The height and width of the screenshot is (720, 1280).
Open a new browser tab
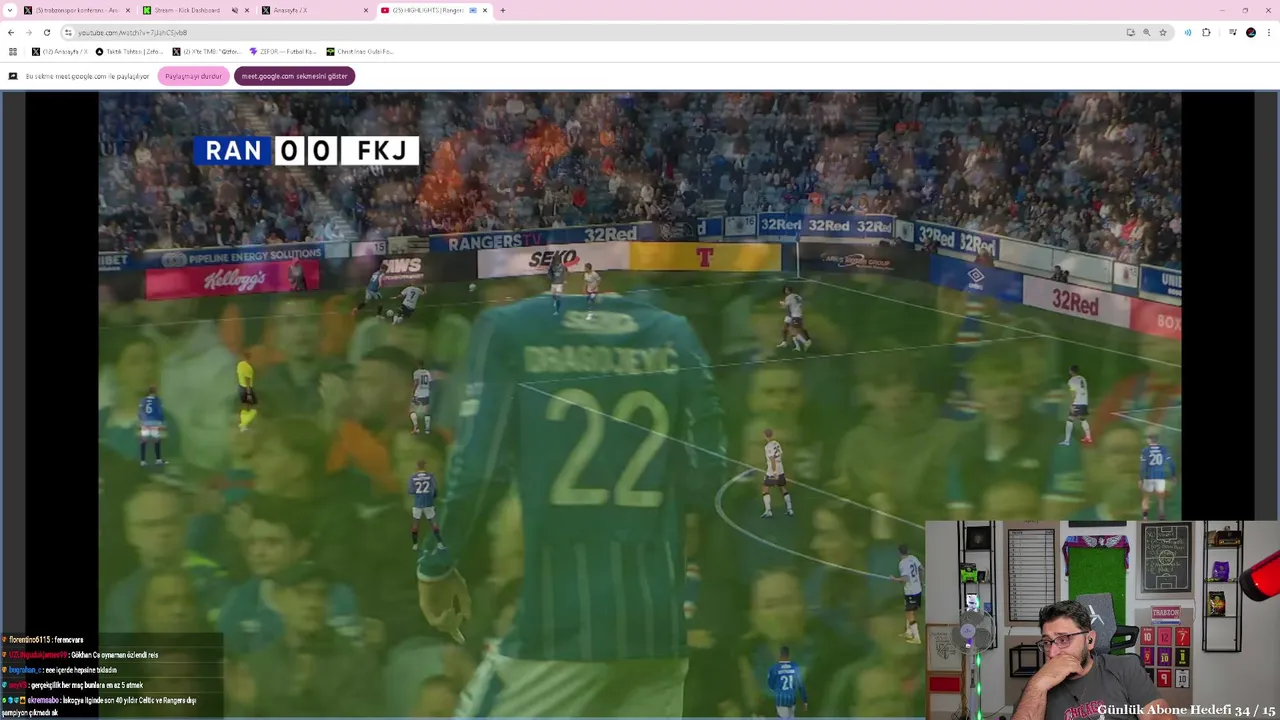point(502,10)
